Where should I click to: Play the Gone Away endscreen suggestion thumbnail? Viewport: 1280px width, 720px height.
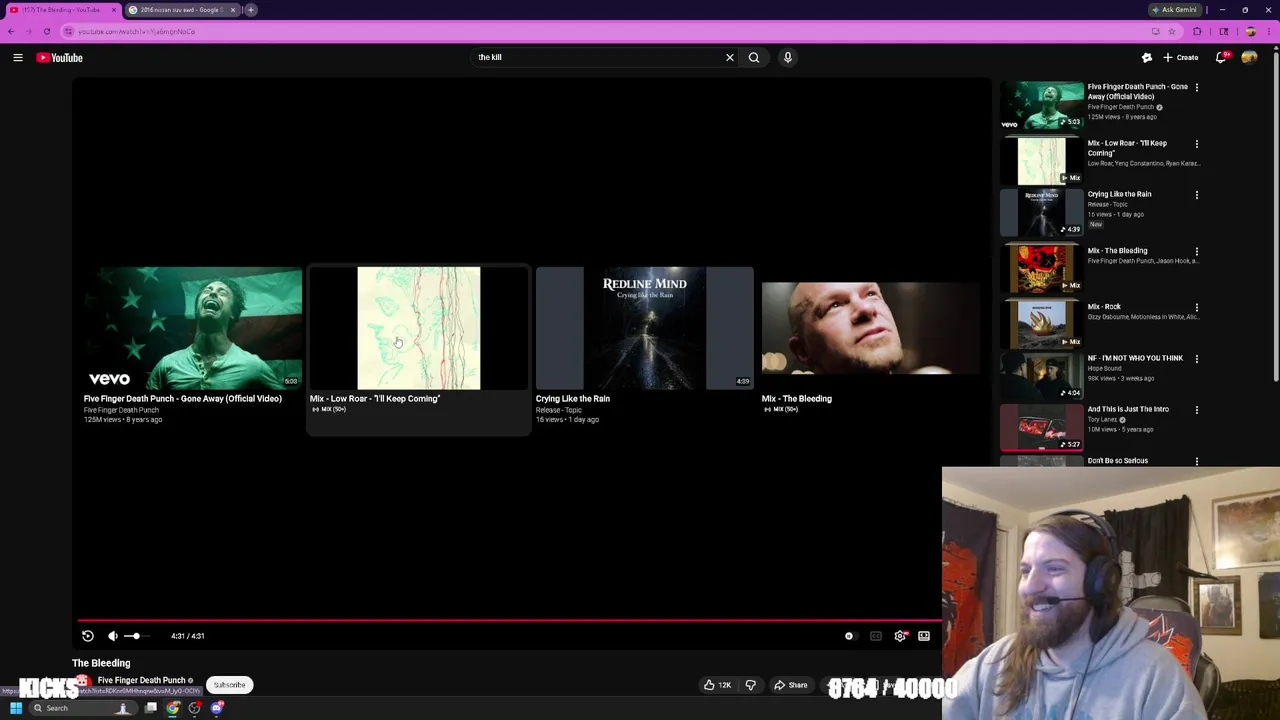click(193, 328)
